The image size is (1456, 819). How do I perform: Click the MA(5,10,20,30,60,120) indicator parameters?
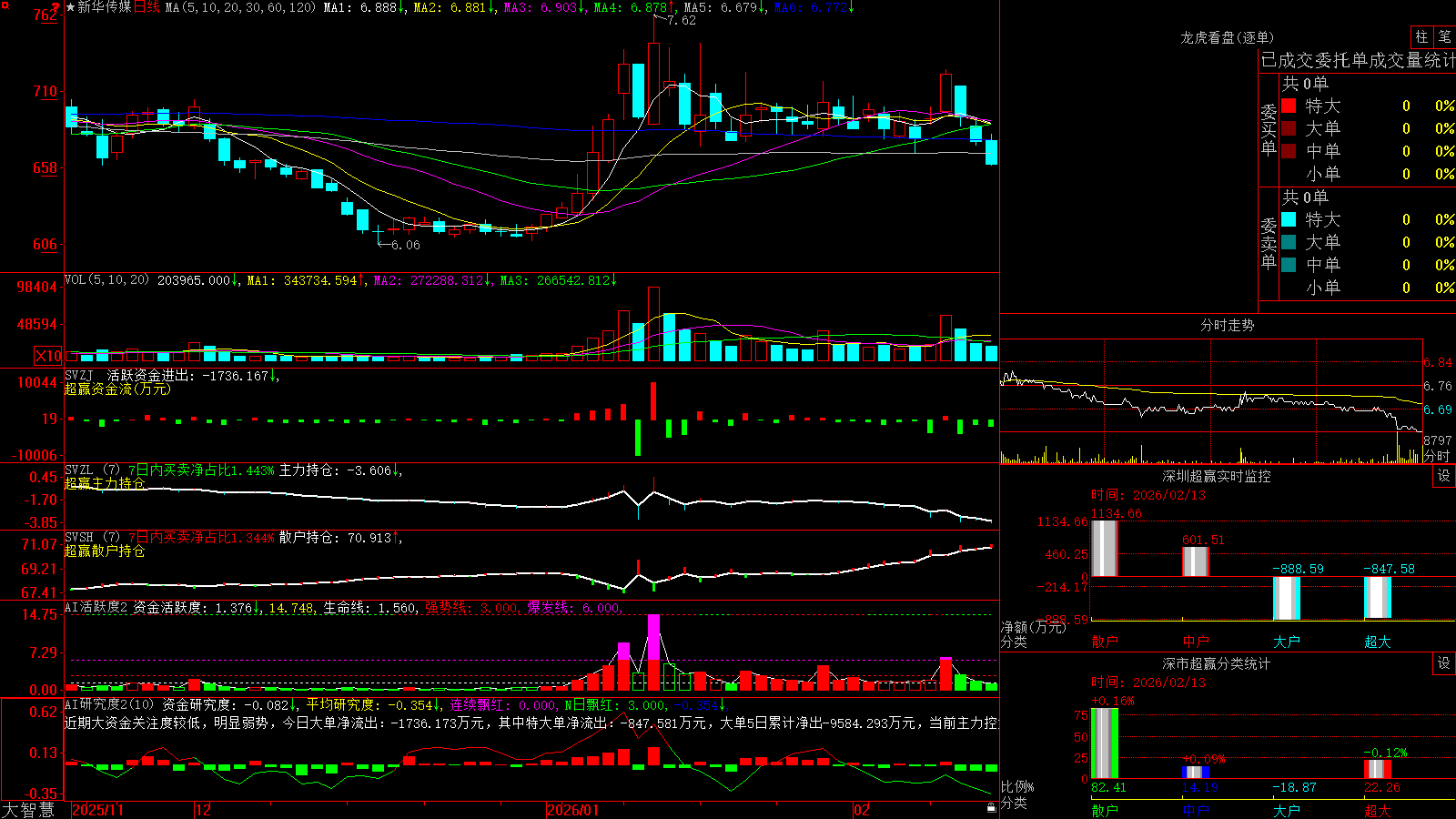coord(240,7)
